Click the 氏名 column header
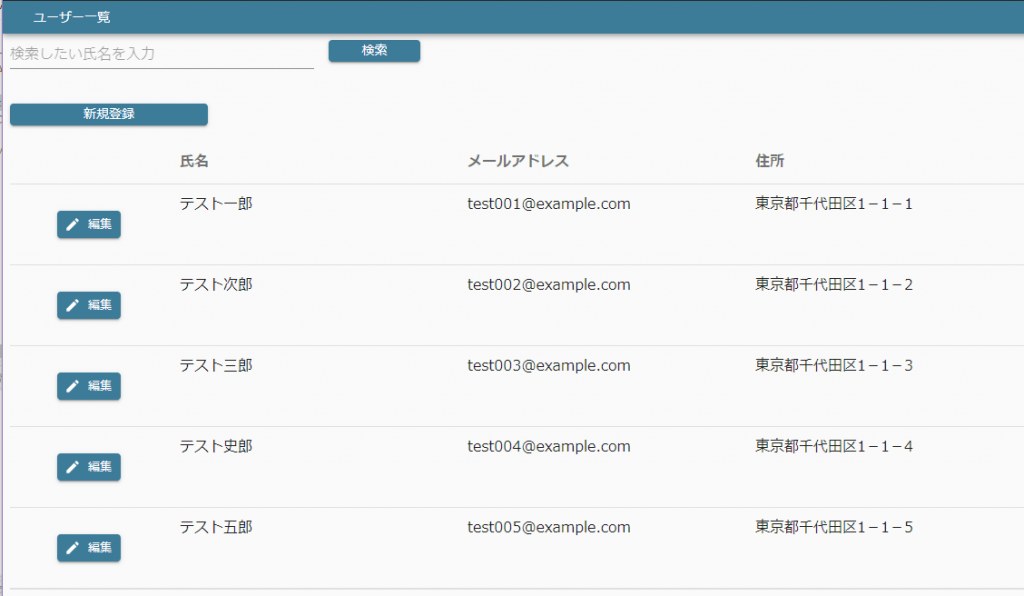The height and width of the screenshot is (596, 1024). (x=194, y=161)
